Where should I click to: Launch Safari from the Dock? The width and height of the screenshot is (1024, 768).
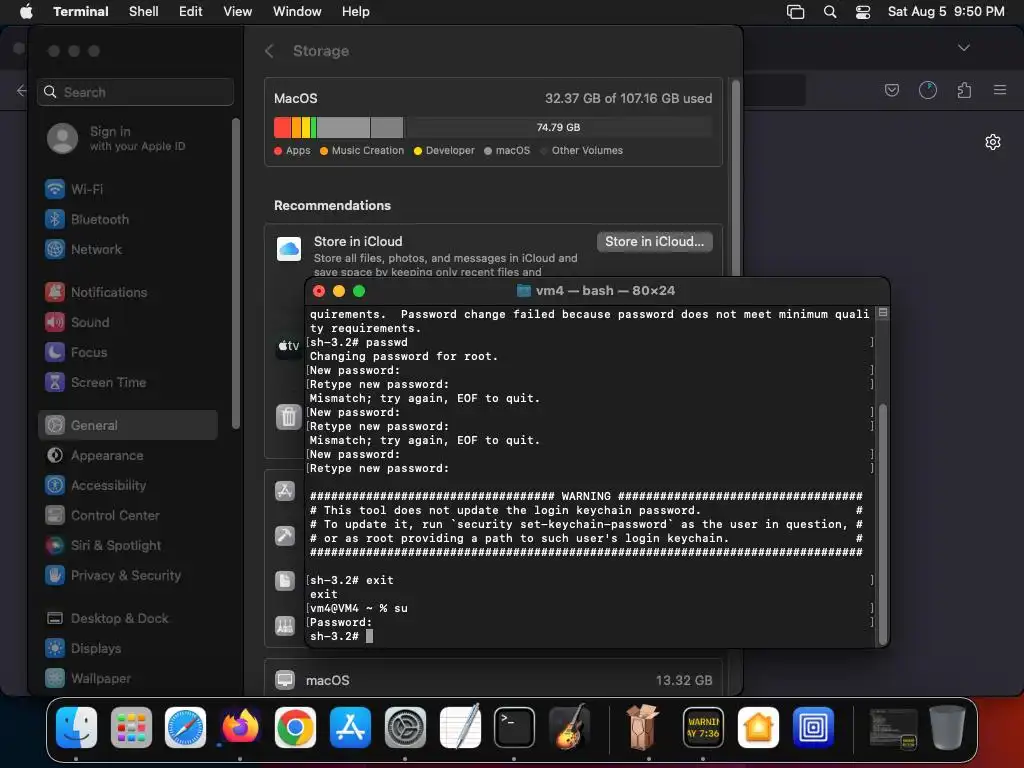point(185,728)
